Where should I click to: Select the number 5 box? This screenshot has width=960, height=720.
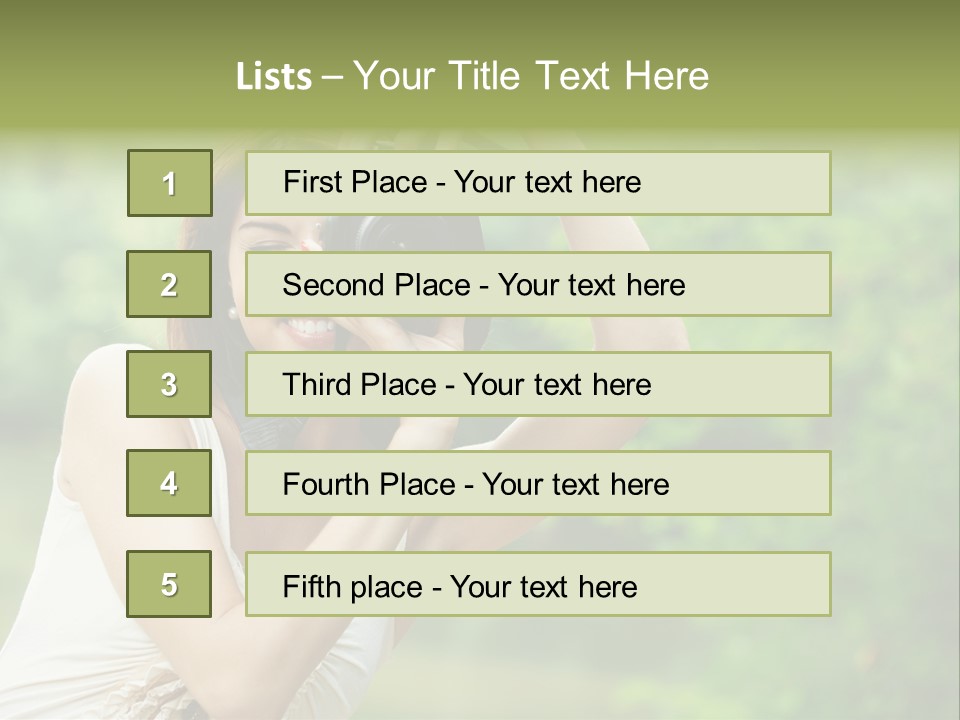tap(169, 584)
